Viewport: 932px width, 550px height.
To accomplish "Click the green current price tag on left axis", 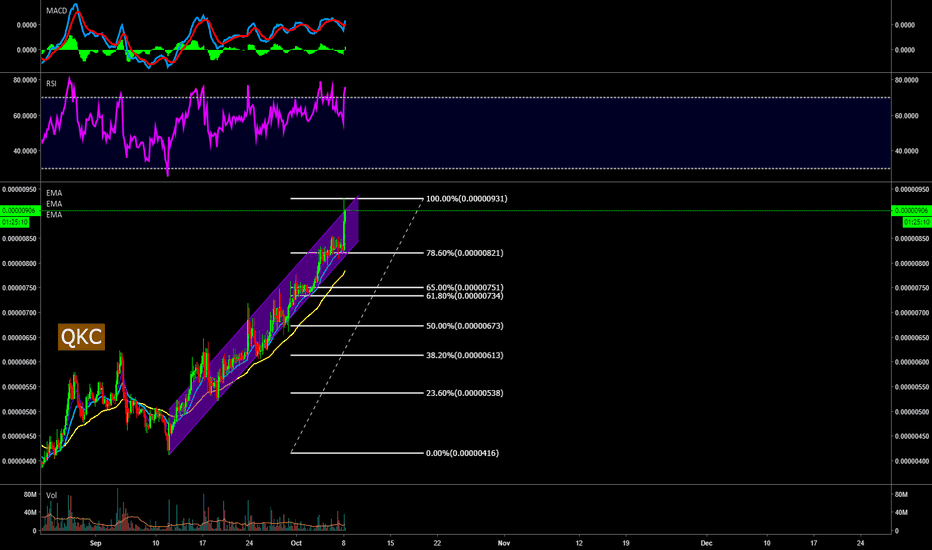I will [x=18, y=210].
